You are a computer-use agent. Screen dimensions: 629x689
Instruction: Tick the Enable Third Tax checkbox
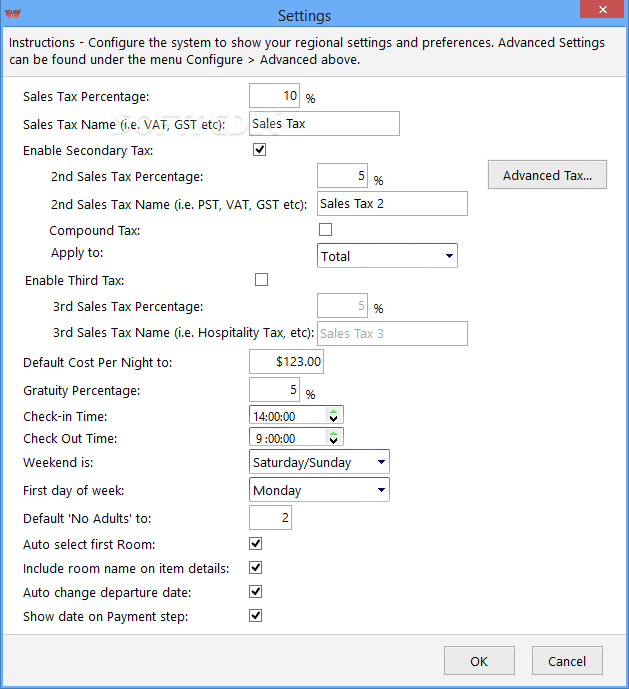pyautogui.click(x=262, y=279)
